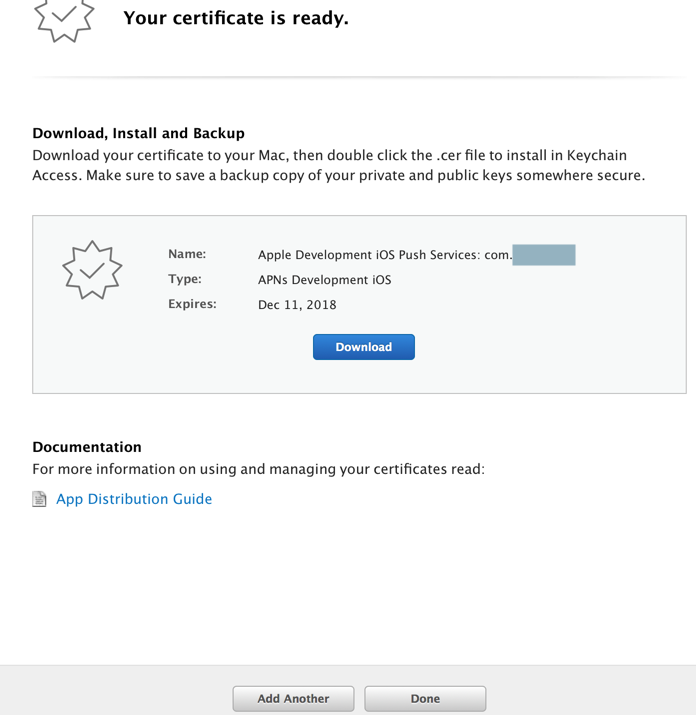Click the Documentation heading

(x=87, y=447)
